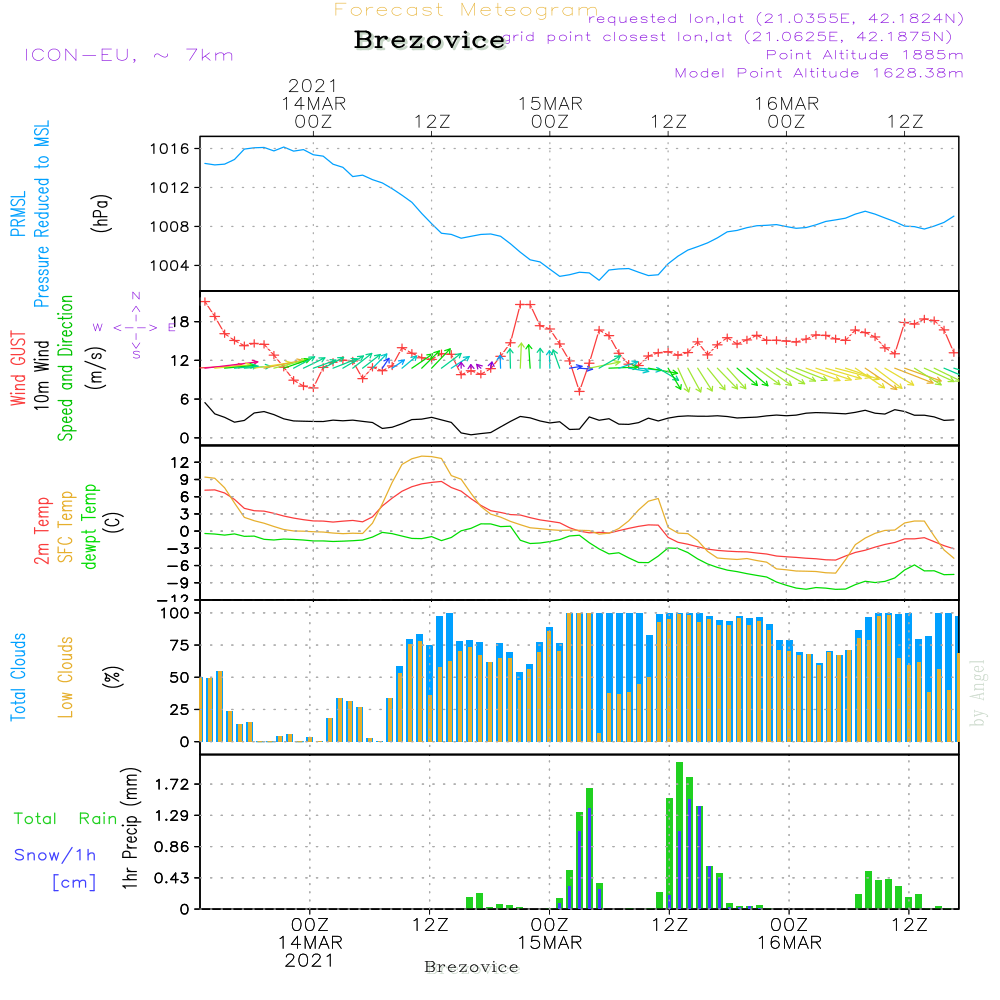Screen dimensions: 1000x1000
Task: Click the "1008" pressure axis value
Action: 170,227
